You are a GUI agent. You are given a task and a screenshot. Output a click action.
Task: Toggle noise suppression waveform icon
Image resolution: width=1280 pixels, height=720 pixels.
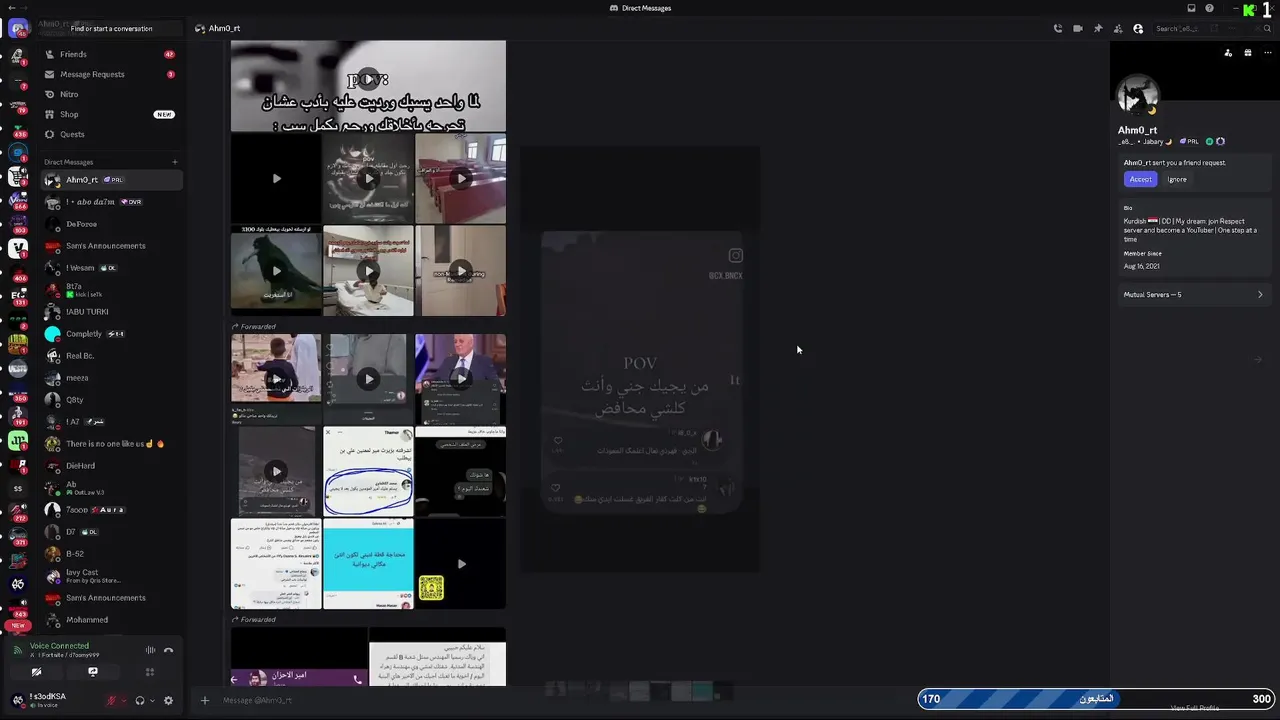[151, 650]
